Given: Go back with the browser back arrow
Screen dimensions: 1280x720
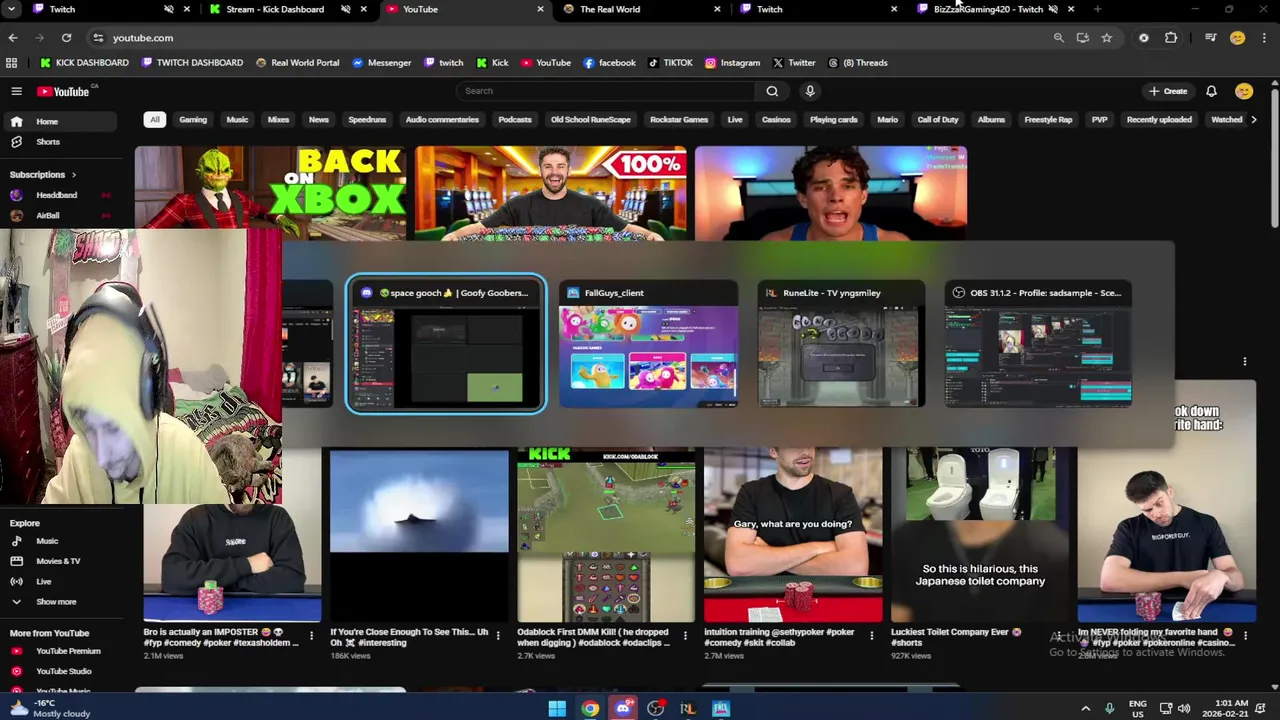Looking at the screenshot, I should pos(13,38).
